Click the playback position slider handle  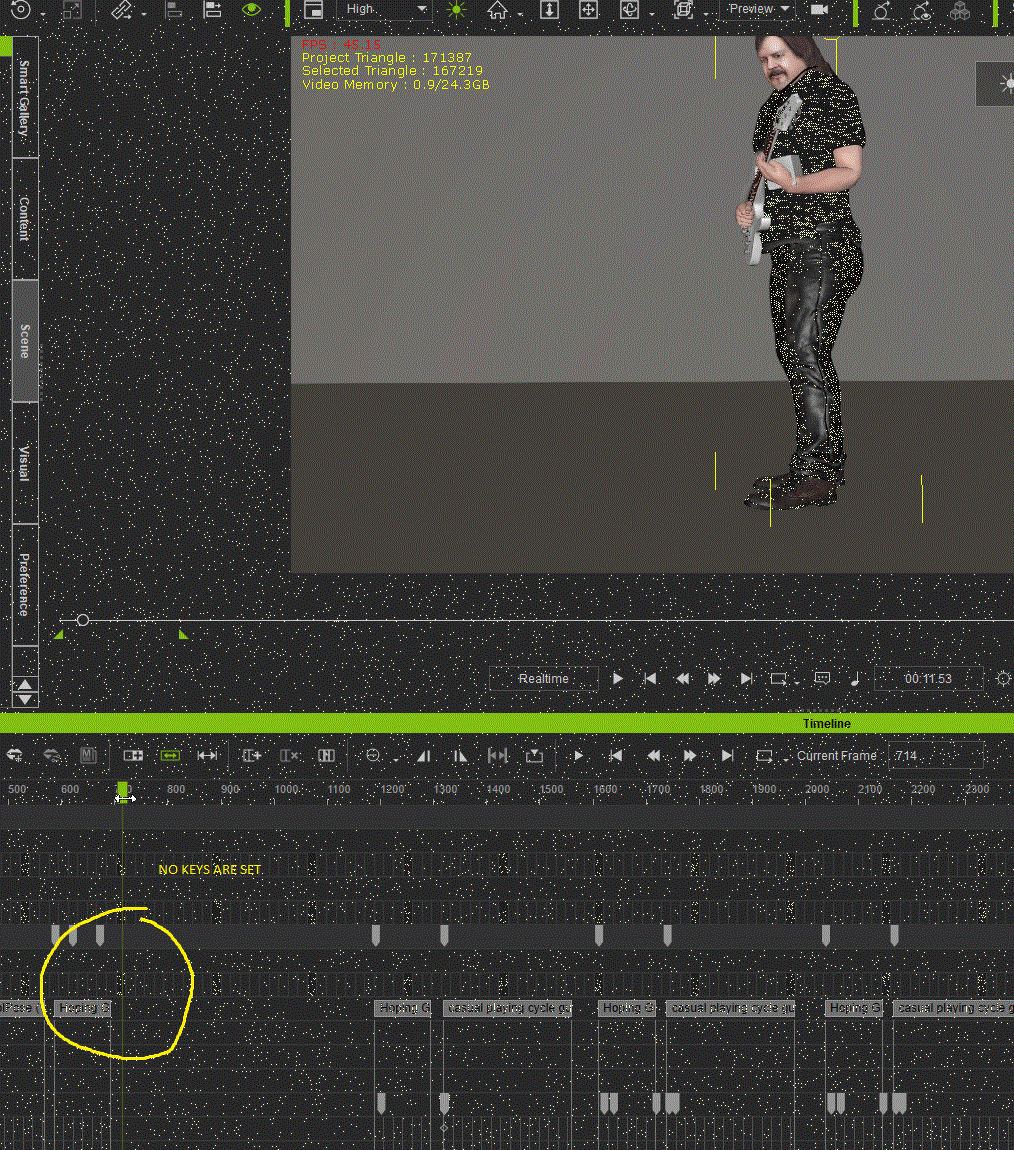pos(83,621)
